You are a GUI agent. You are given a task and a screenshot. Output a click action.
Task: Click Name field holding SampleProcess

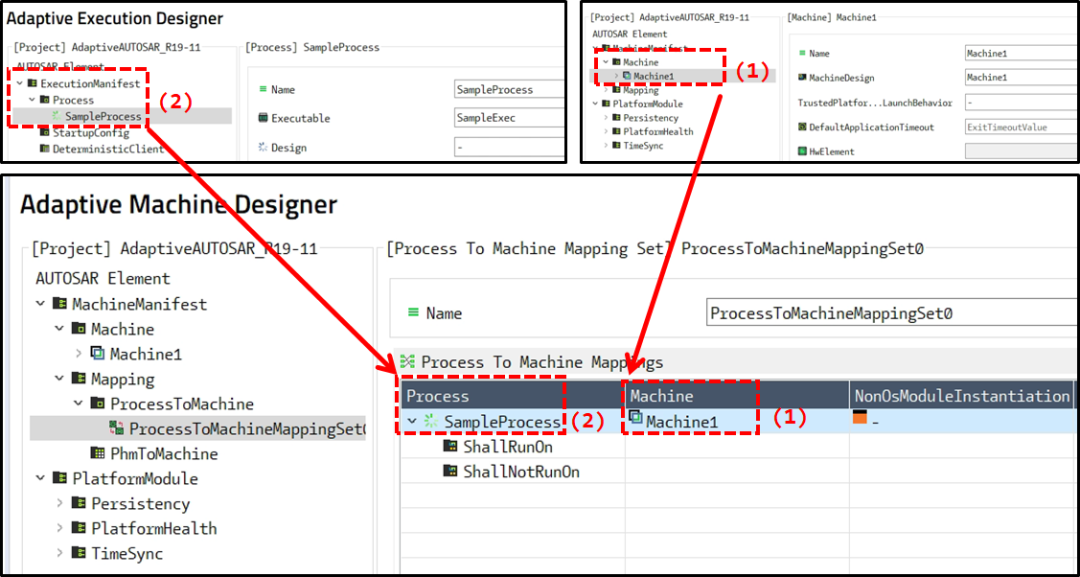(x=508, y=90)
